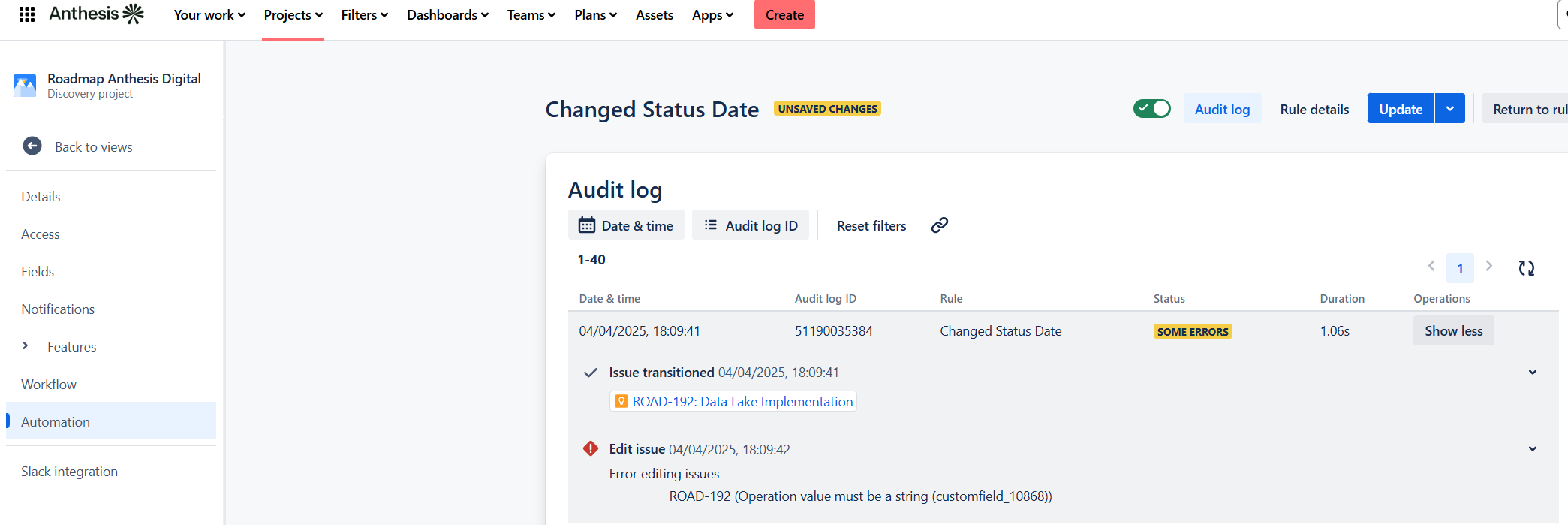
Task: Open the Filters dropdown menu
Action: (x=365, y=14)
